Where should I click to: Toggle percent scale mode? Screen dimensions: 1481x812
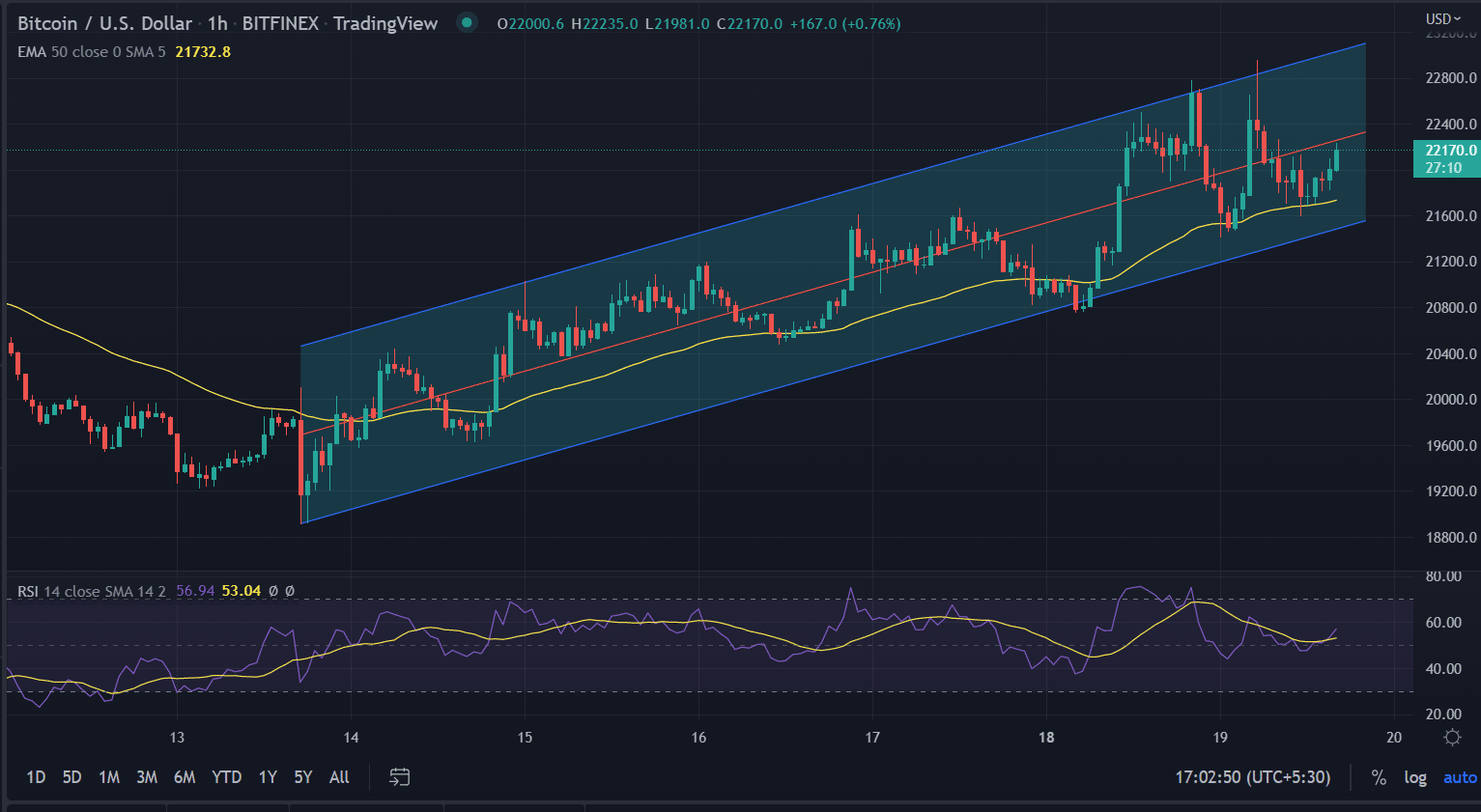tap(1379, 777)
